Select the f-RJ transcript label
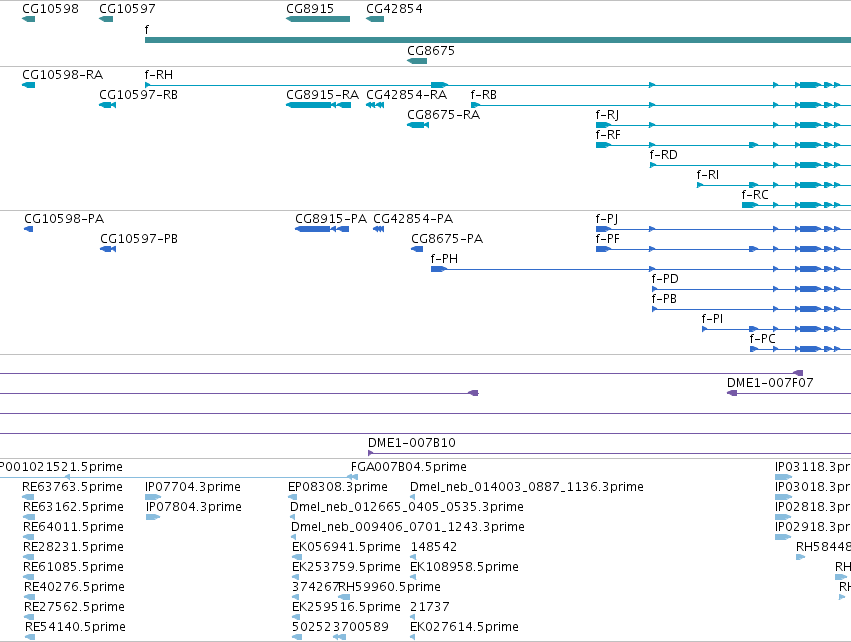The image size is (851, 642). pos(607,115)
